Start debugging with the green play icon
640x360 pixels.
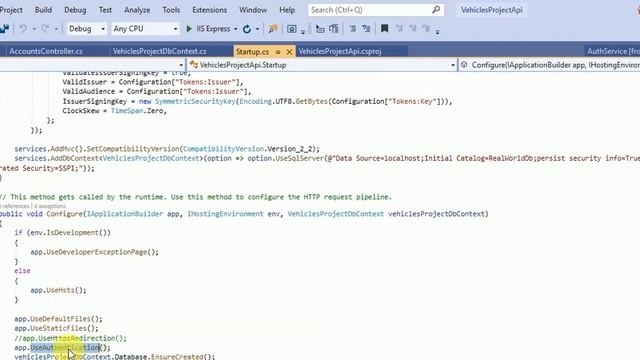click(189, 29)
